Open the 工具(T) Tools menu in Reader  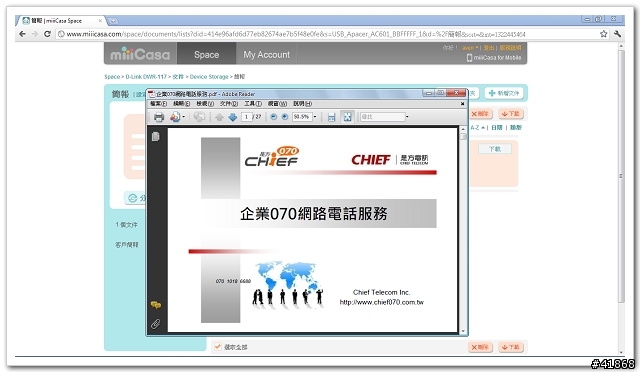point(253,104)
